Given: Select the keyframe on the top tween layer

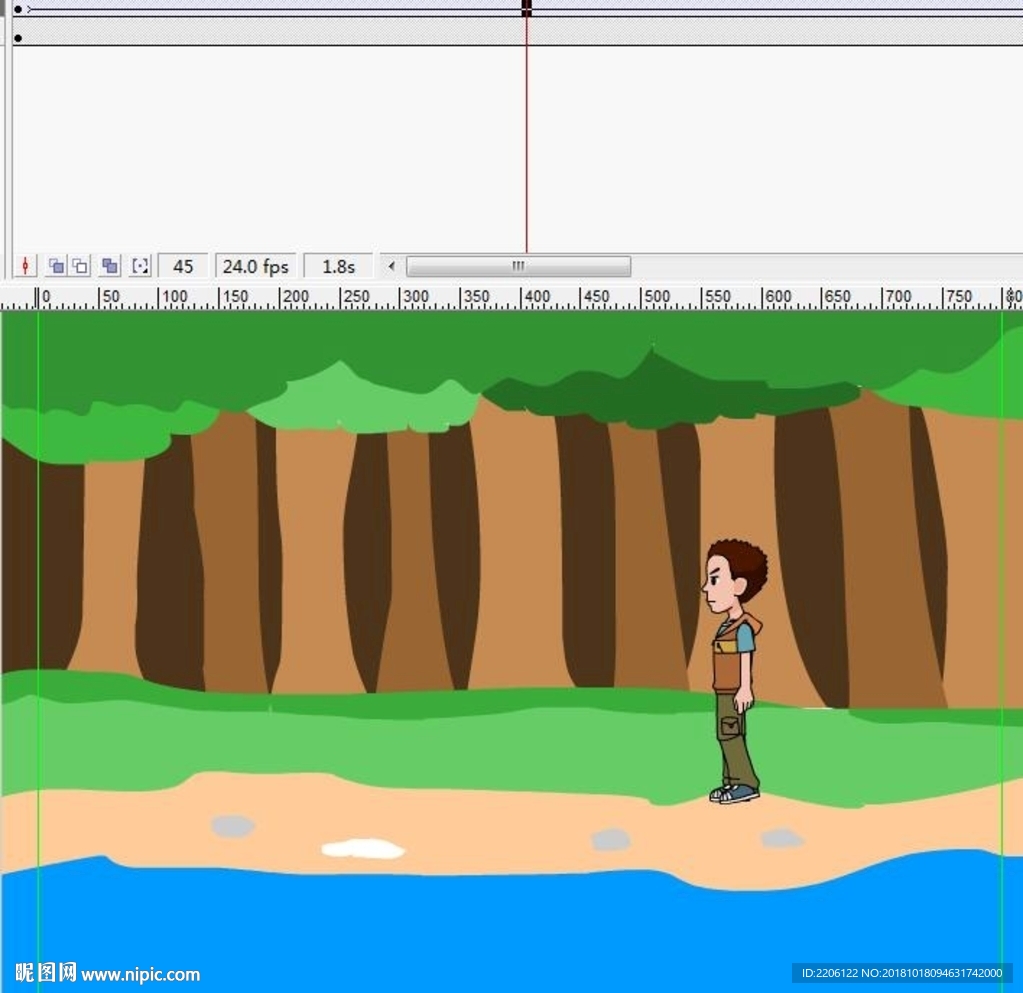Looking at the screenshot, I should [x=18, y=9].
